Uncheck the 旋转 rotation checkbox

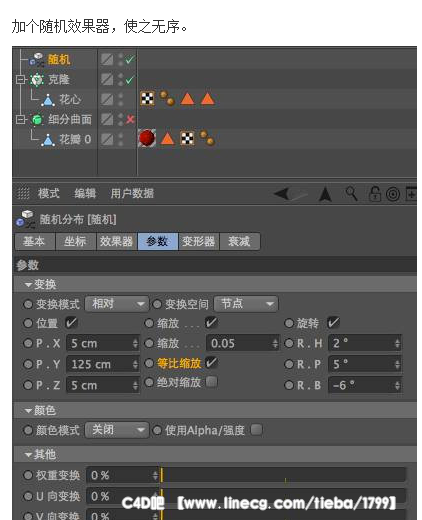tap(333, 322)
